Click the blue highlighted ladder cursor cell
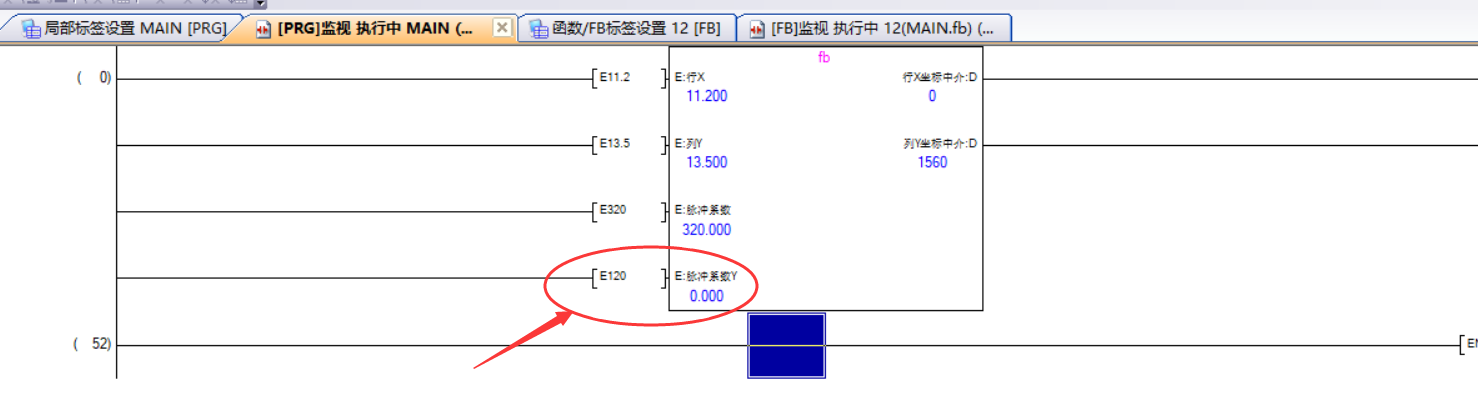Image resolution: width=1478 pixels, height=408 pixels. tap(786, 346)
